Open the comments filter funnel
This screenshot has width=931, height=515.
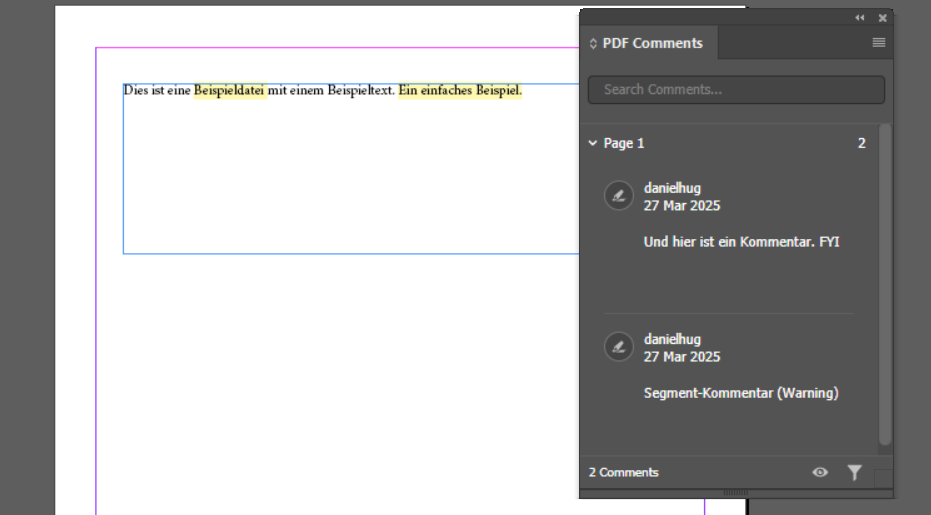[854, 472]
